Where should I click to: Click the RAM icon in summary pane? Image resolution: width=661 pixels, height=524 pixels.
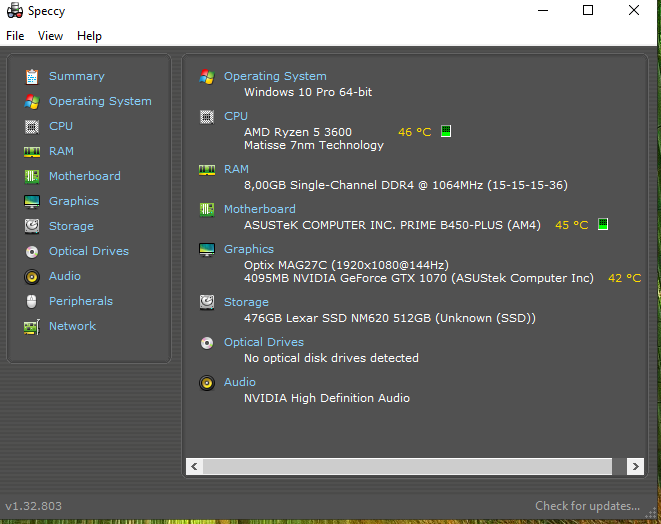[207, 170]
